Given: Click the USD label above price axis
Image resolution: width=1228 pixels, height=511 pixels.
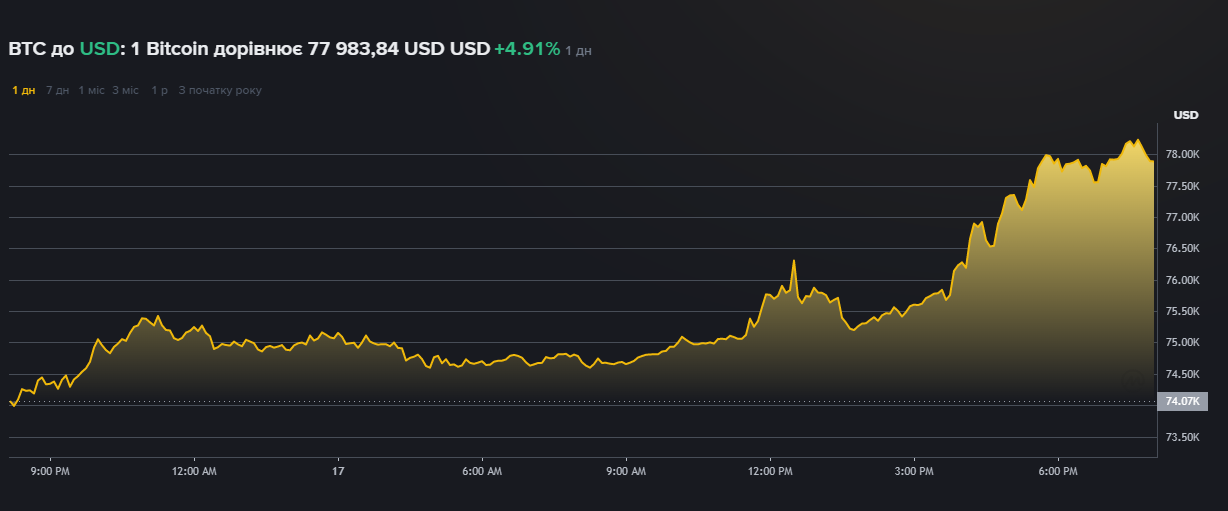Looking at the screenshot, I should pyautogui.click(x=1185, y=115).
